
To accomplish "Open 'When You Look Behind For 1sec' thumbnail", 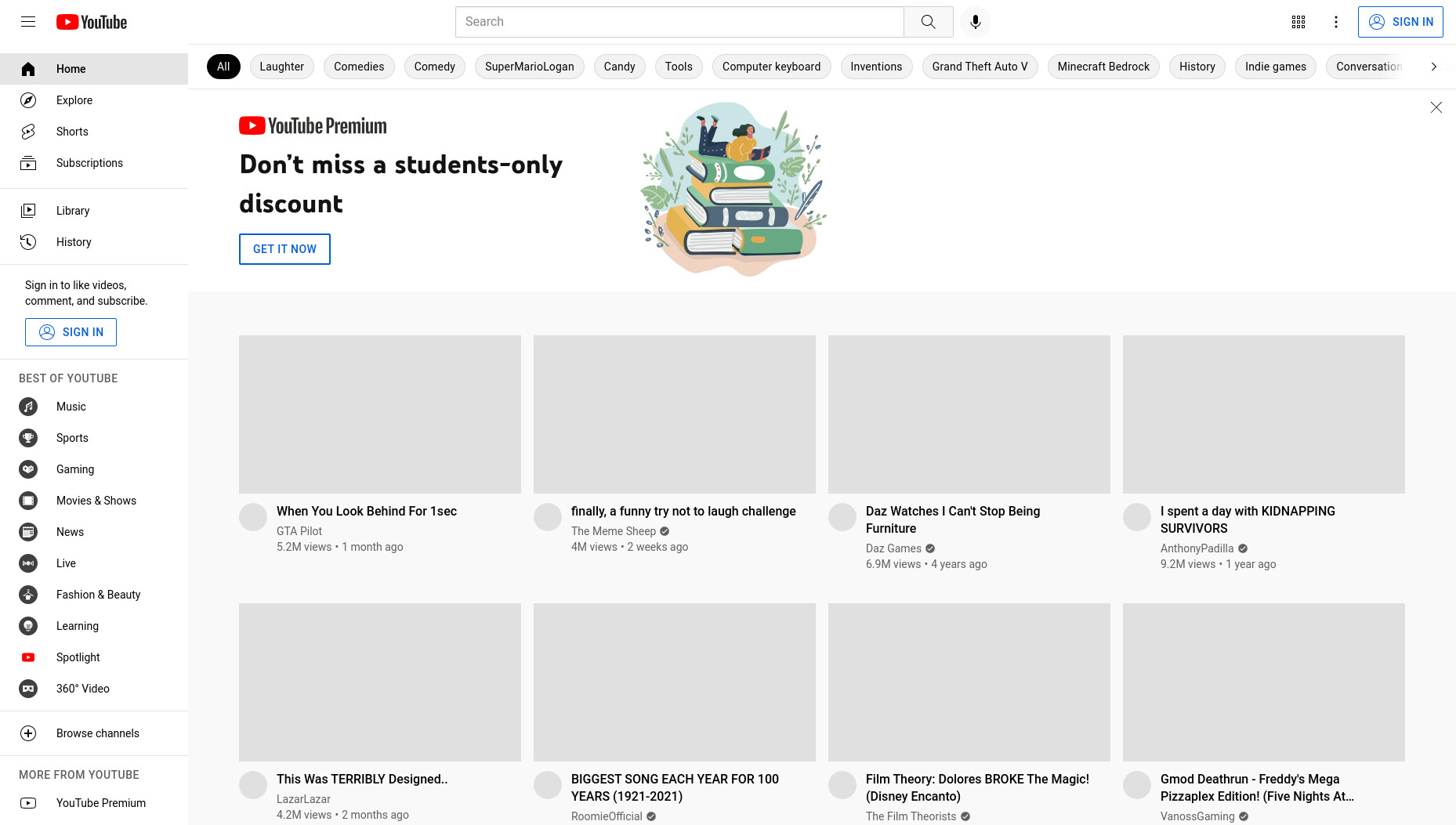I will 380,414.
